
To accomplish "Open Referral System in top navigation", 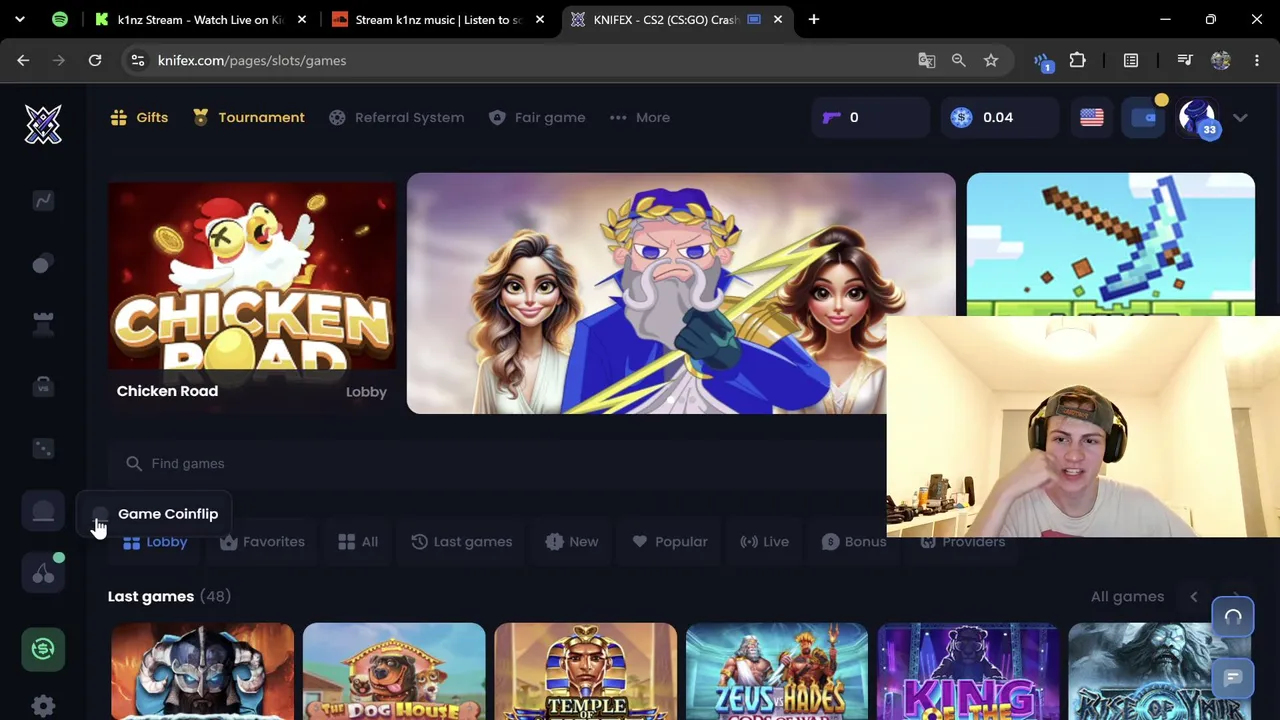I will pyautogui.click(x=397, y=118).
